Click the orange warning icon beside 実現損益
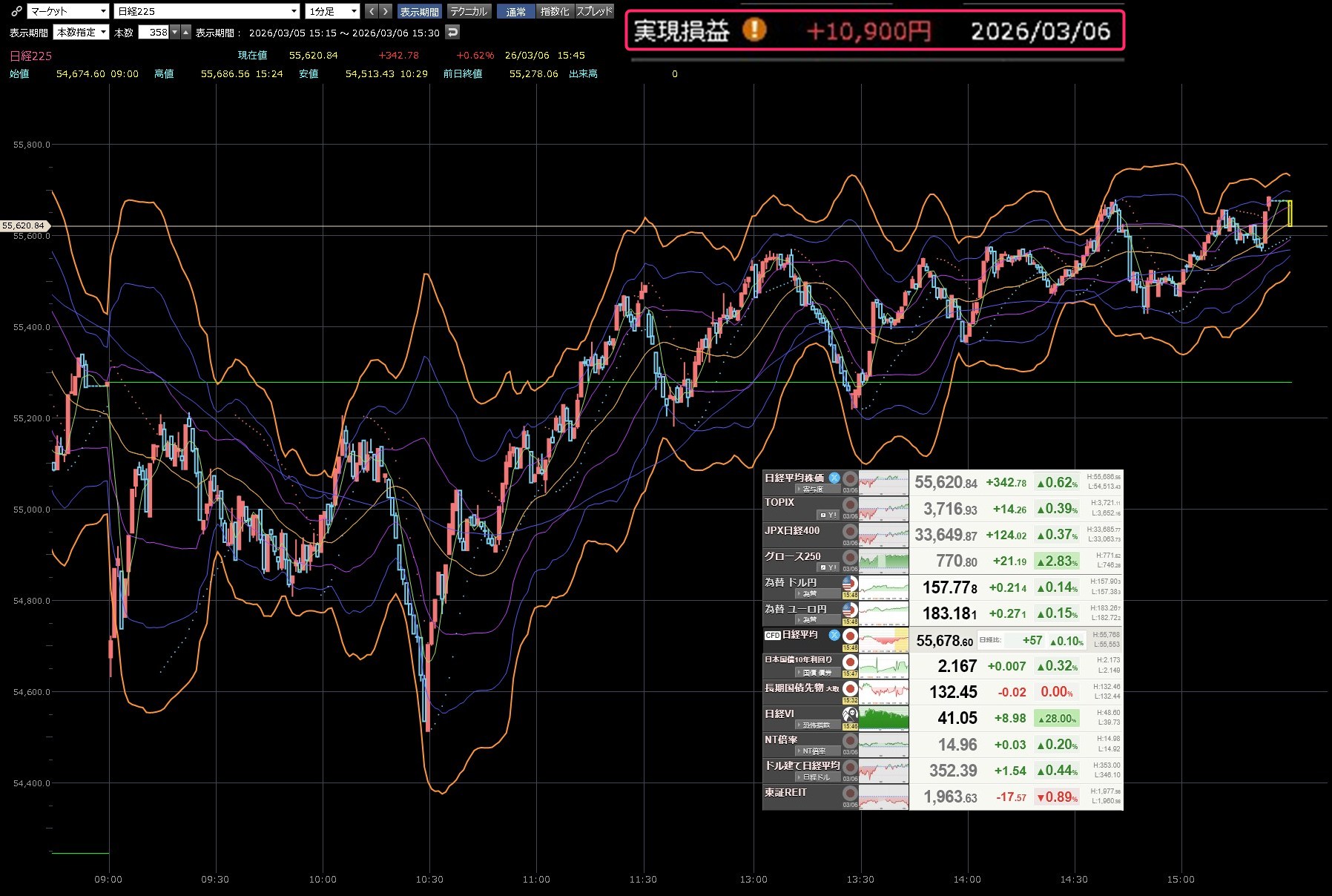The width and height of the screenshot is (1332, 896). click(754, 30)
